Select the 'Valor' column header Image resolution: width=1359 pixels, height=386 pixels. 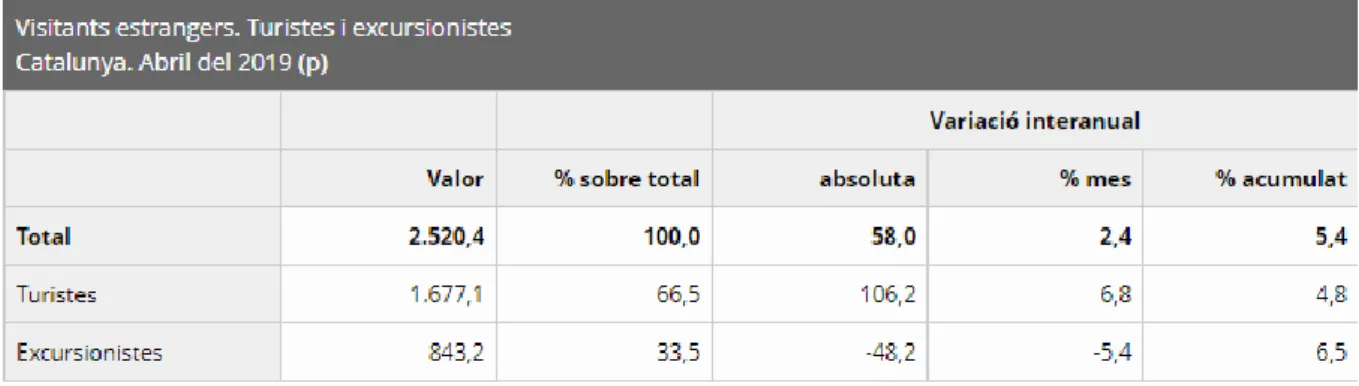pyautogui.click(x=458, y=180)
